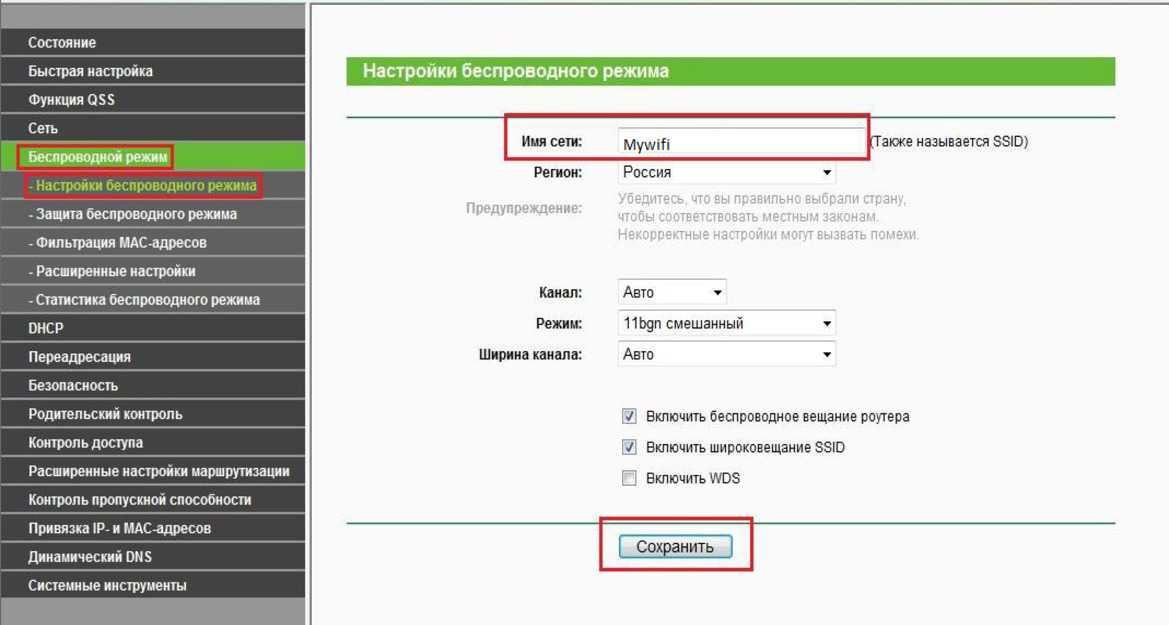Screen dimensions: 1169x625
Task: Open the DHCP menu section
Action: point(46,328)
